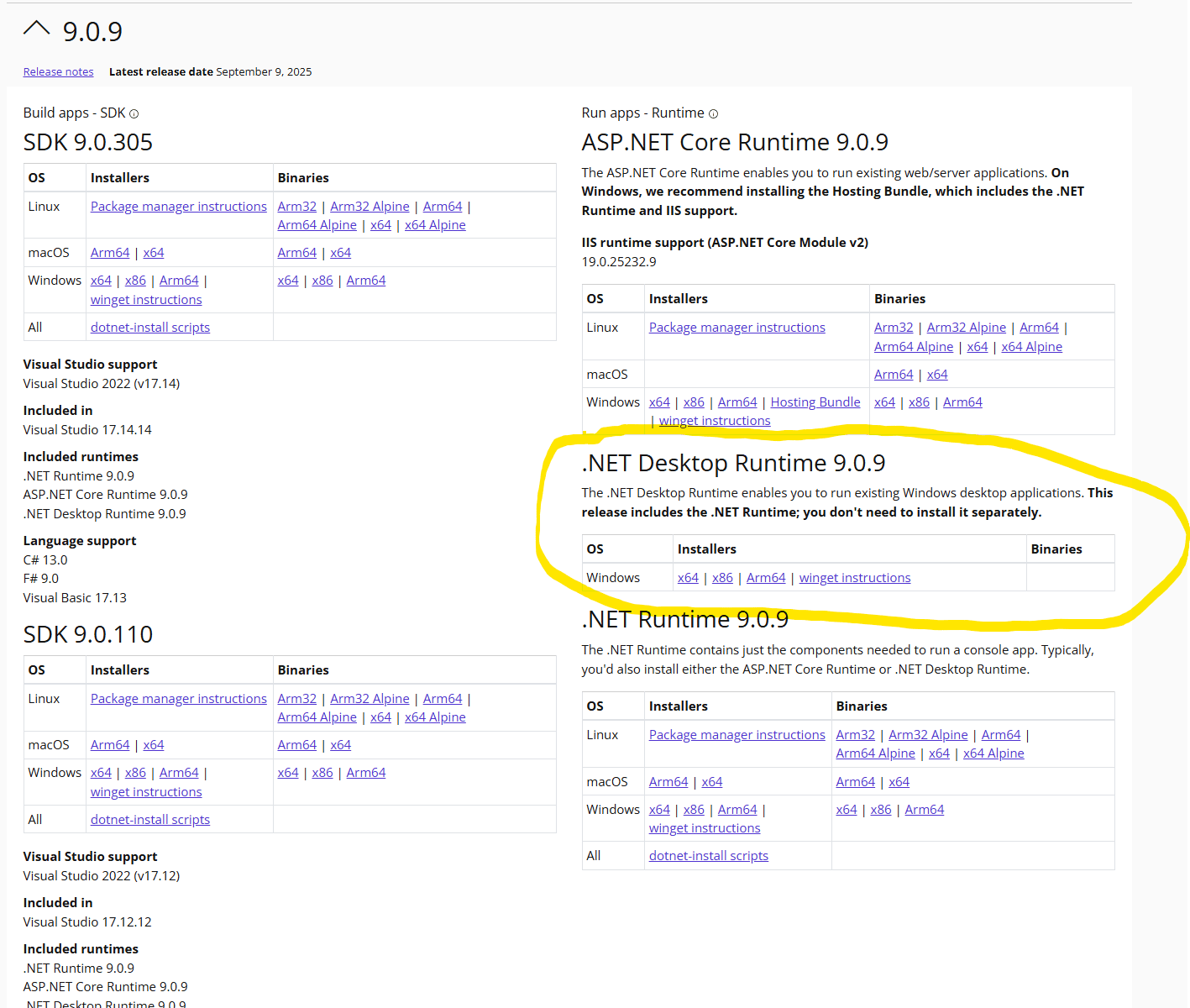Screen dimensions: 1190x1008
Task: Download SDK 9.0.110 Windows x86 binary
Action: [x=322, y=773]
